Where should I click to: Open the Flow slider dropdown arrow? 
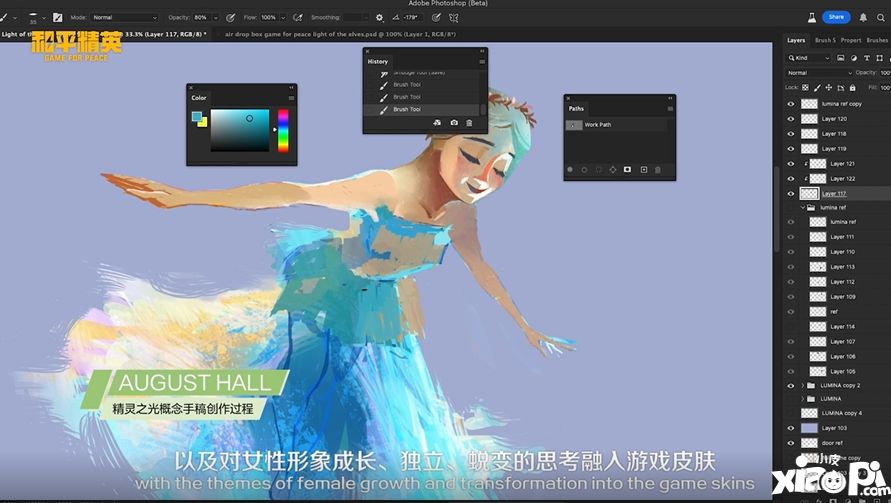point(283,18)
